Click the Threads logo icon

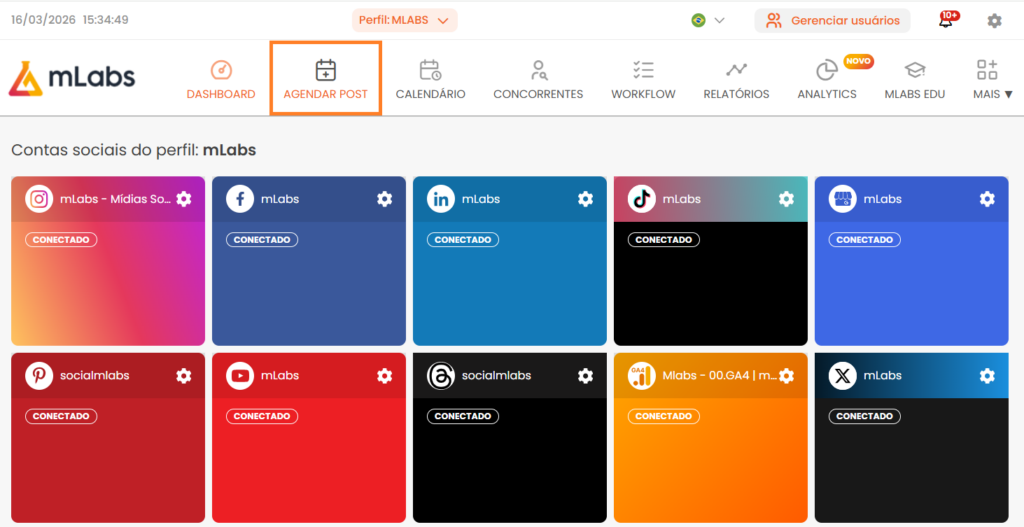(x=441, y=375)
